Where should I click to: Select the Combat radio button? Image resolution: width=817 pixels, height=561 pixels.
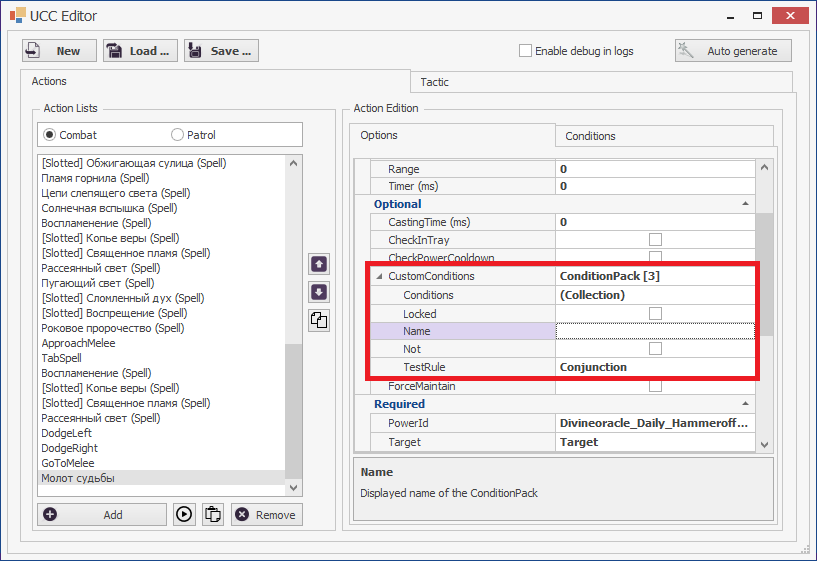click(x=49, y=135)
